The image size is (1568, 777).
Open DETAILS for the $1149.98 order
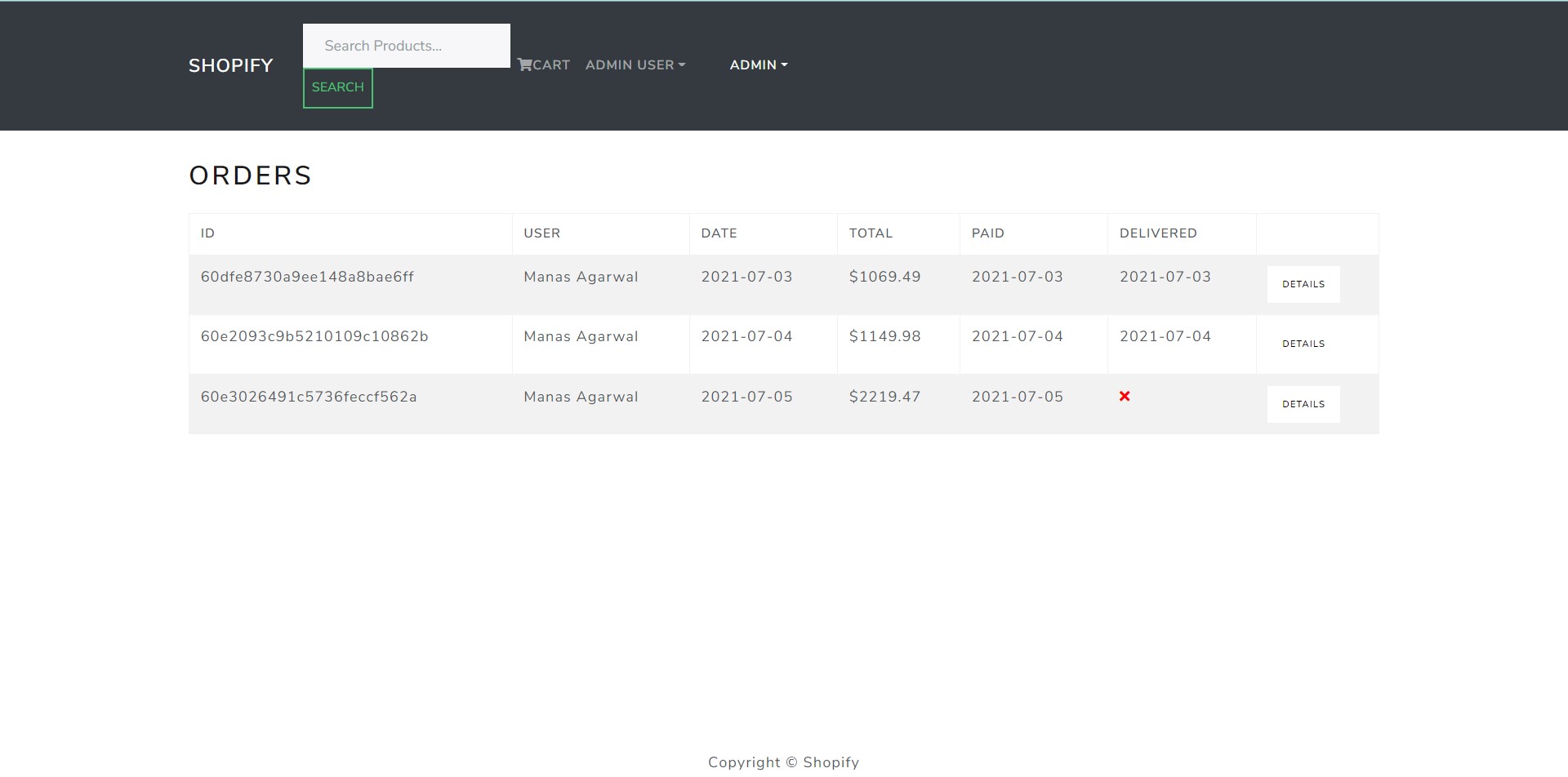[x=1303, y=344]
